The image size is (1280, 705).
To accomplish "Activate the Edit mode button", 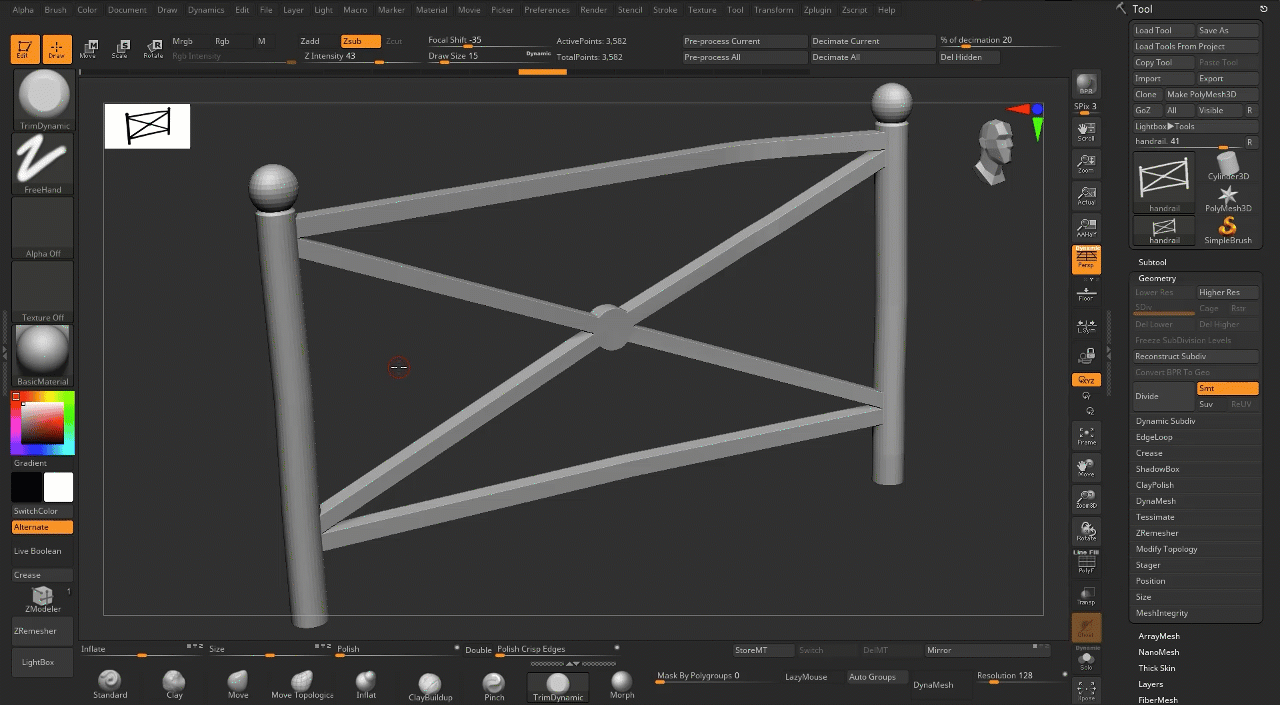I will 25,49.
